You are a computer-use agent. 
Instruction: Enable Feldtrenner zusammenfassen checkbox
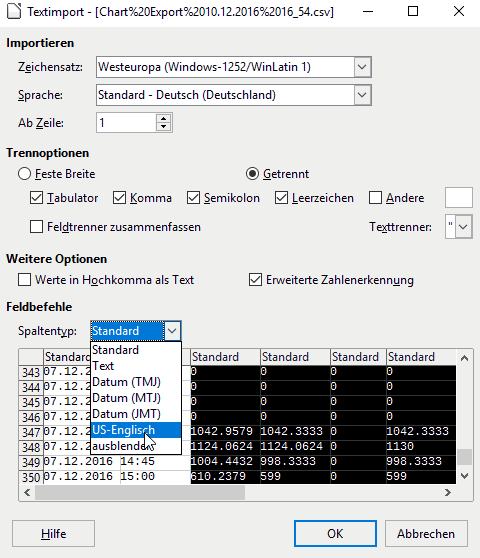coord(36,227)
